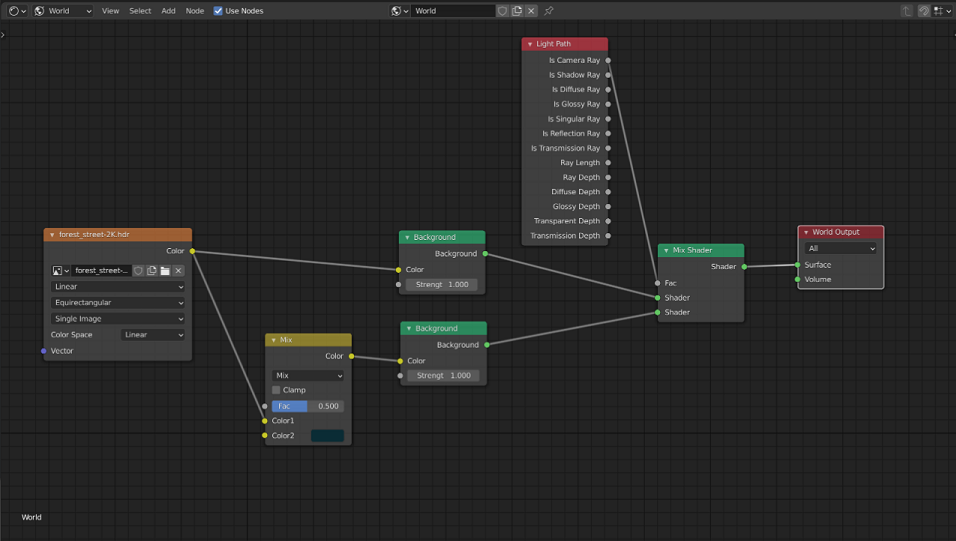Click environment texture Color output socket
This screenshot has width=956, height=541.
pyautogui.click(x=192, y=251)
